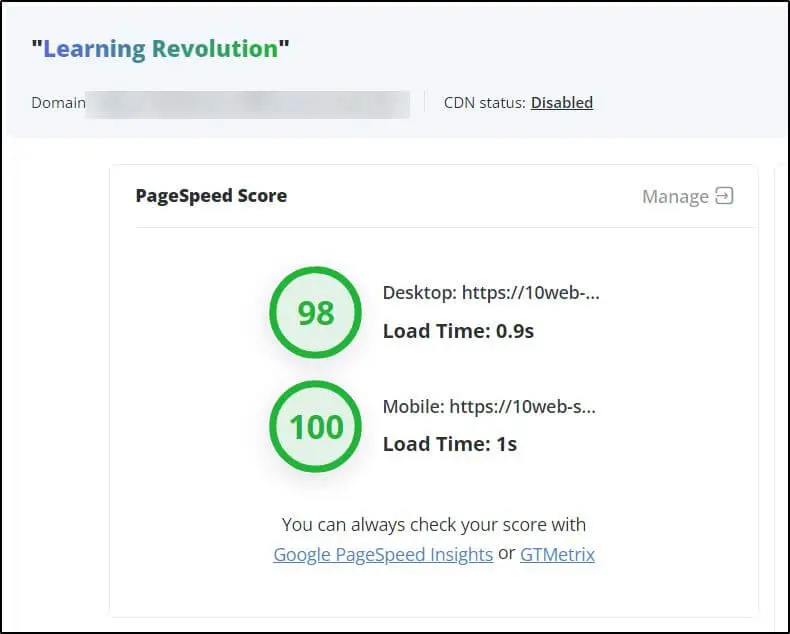This screenshot has width=790, height=634.
Task: Click the word Learning in the site title
Action: pyautogui.click(x=94, y=49)
